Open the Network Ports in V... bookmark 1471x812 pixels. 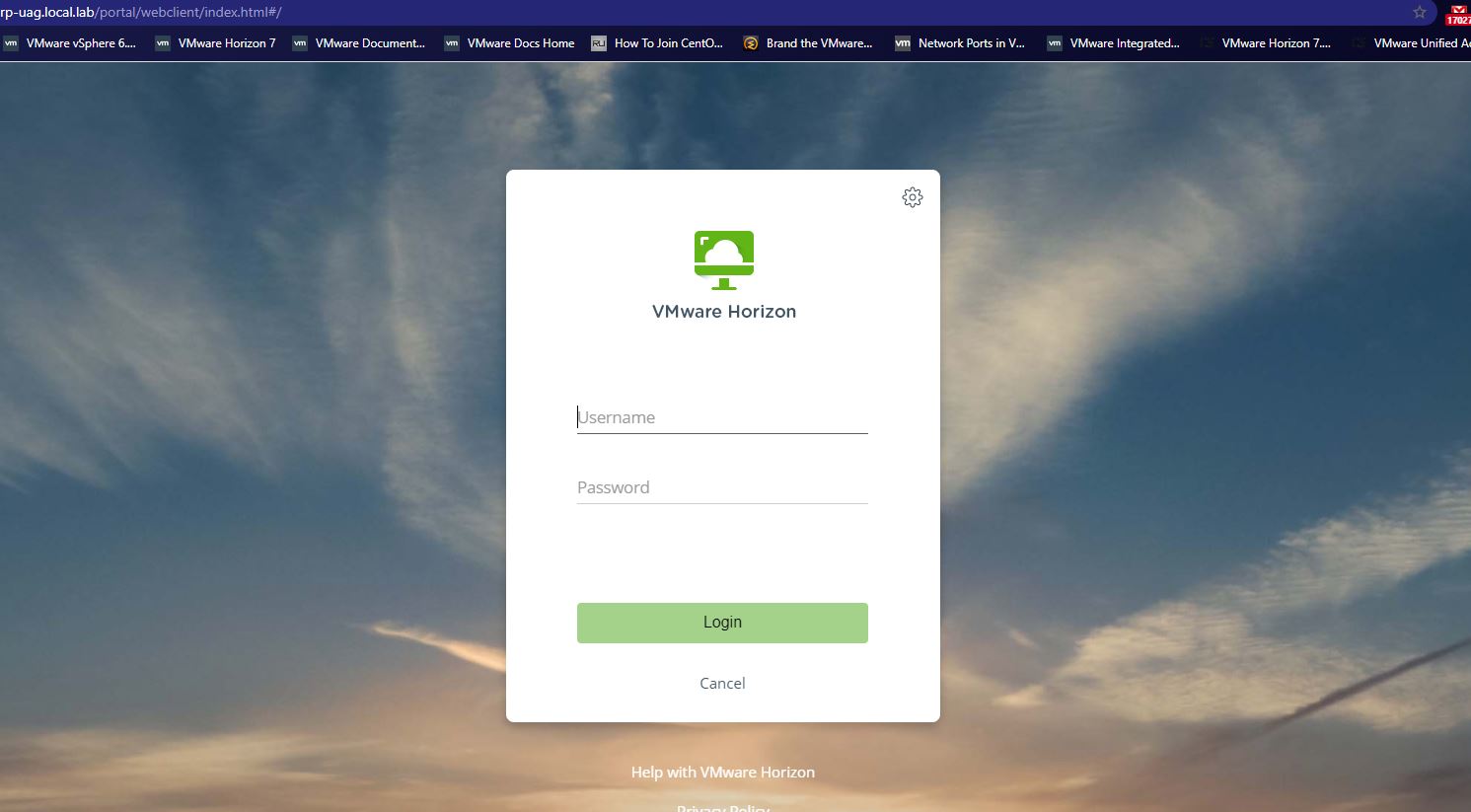[x=960, y=43]
